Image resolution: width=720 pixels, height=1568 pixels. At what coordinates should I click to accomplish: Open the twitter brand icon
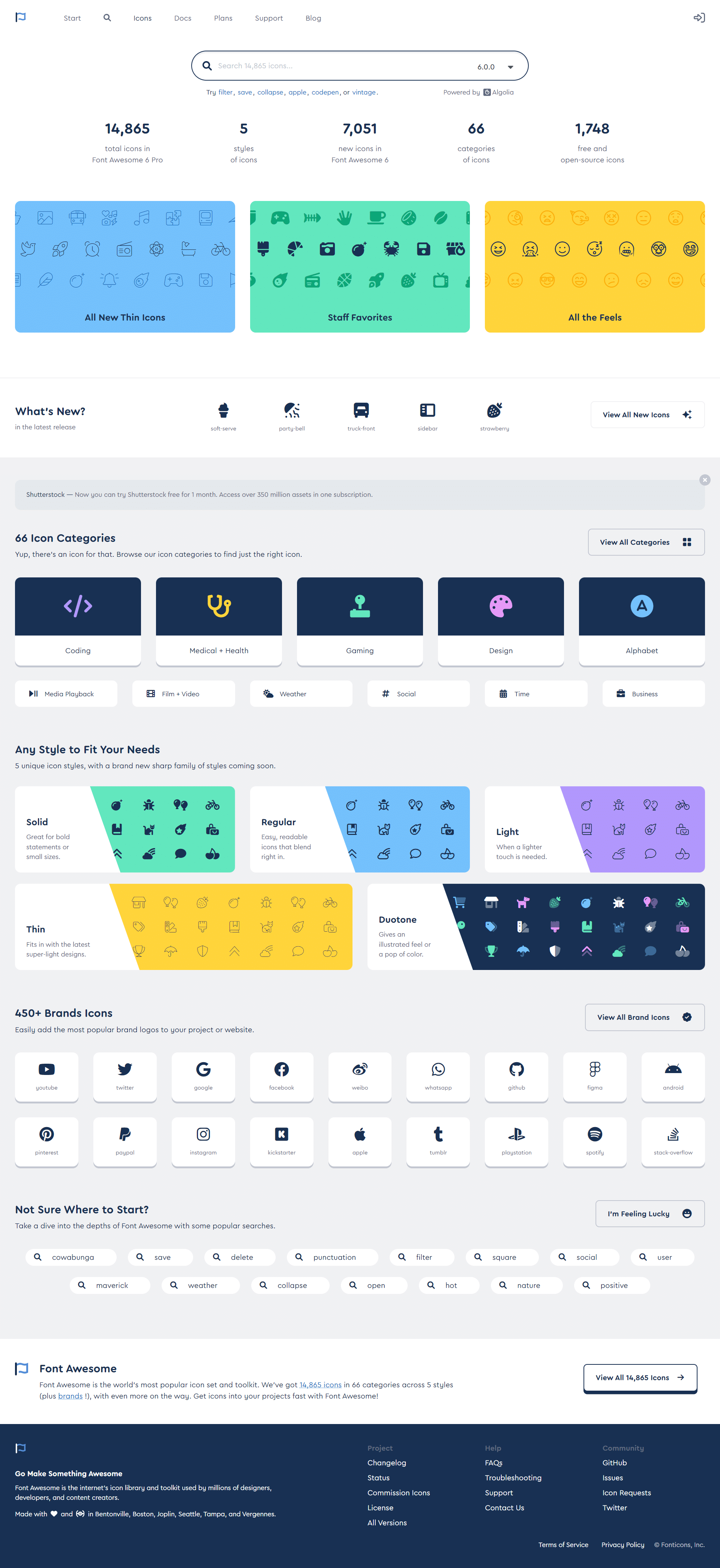point(125,1077)
